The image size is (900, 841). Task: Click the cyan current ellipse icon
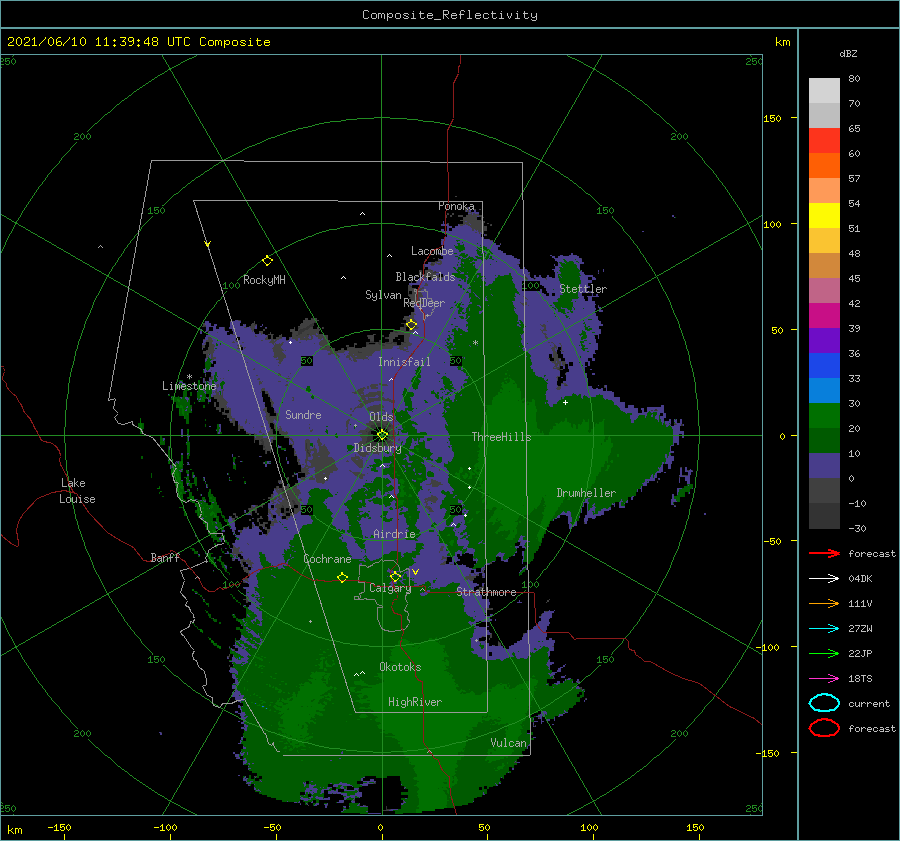pyautogui.click(x=824, y=703)
